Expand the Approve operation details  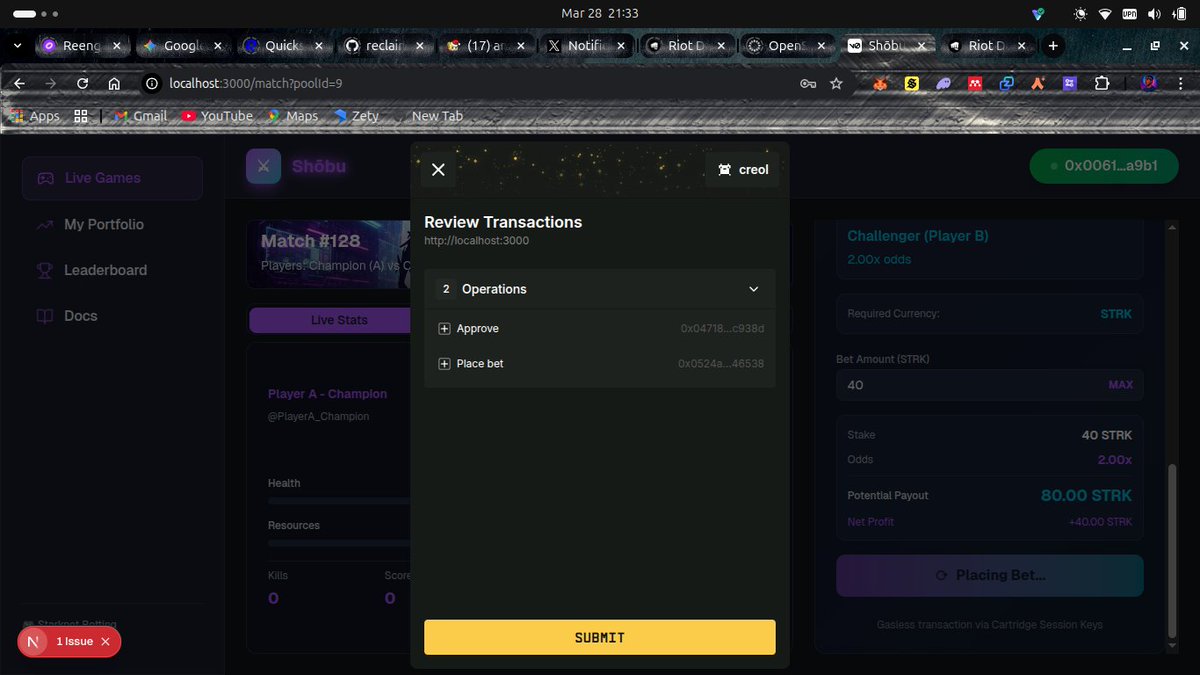pos(444,329)
